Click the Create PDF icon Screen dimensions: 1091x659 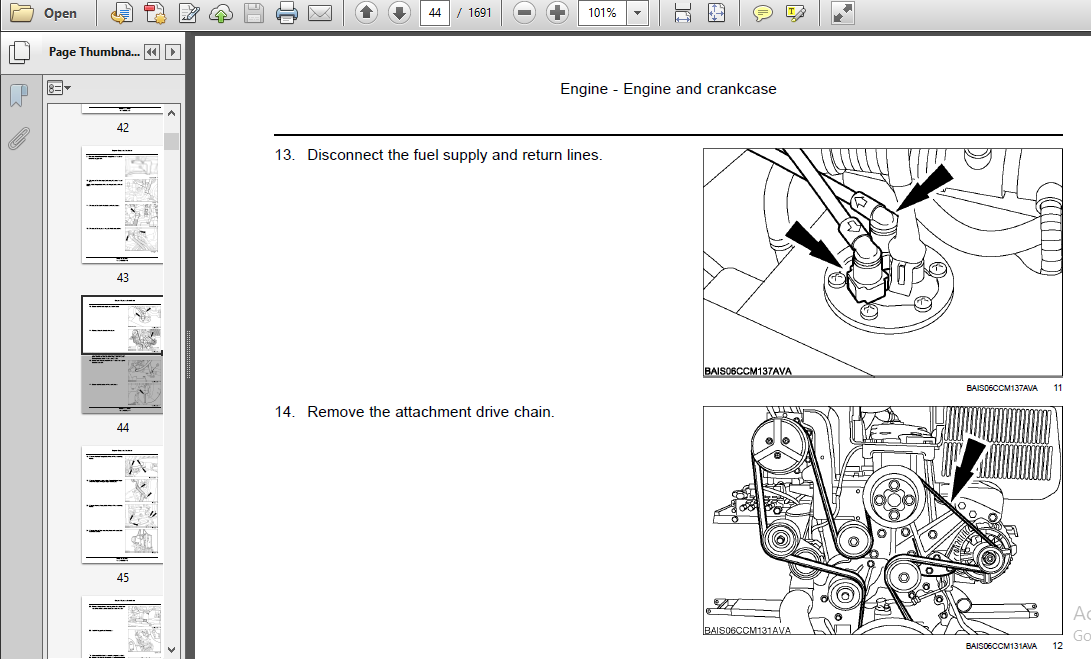(x=154, y=13)
